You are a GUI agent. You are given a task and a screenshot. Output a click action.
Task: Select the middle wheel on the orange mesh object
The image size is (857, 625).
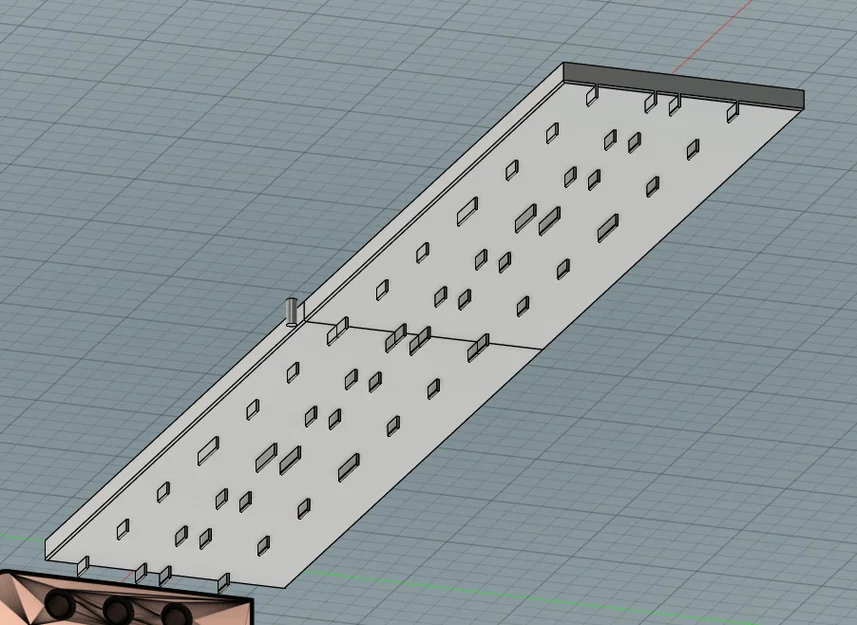118,610
